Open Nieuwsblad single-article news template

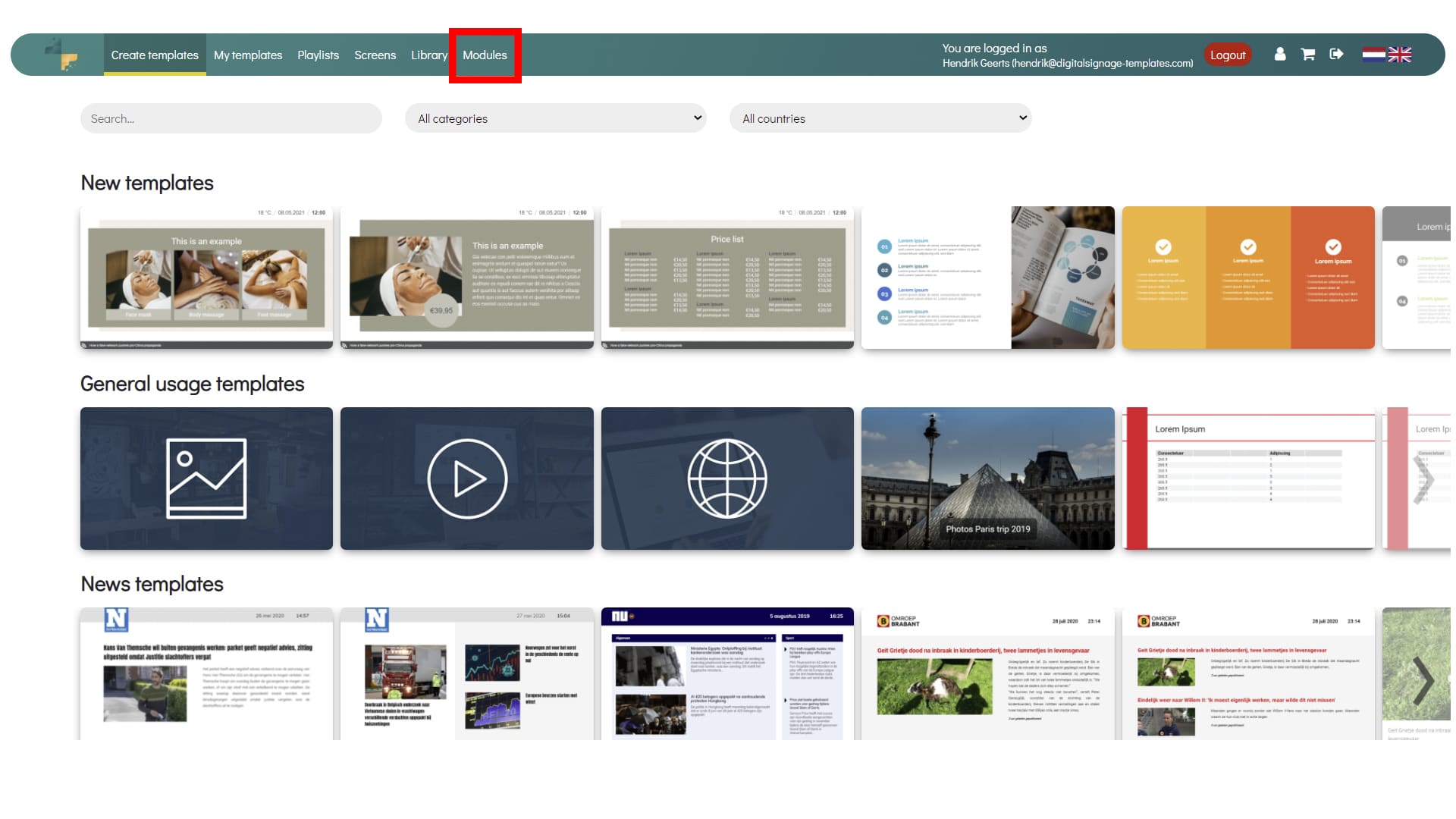(206, 673)
